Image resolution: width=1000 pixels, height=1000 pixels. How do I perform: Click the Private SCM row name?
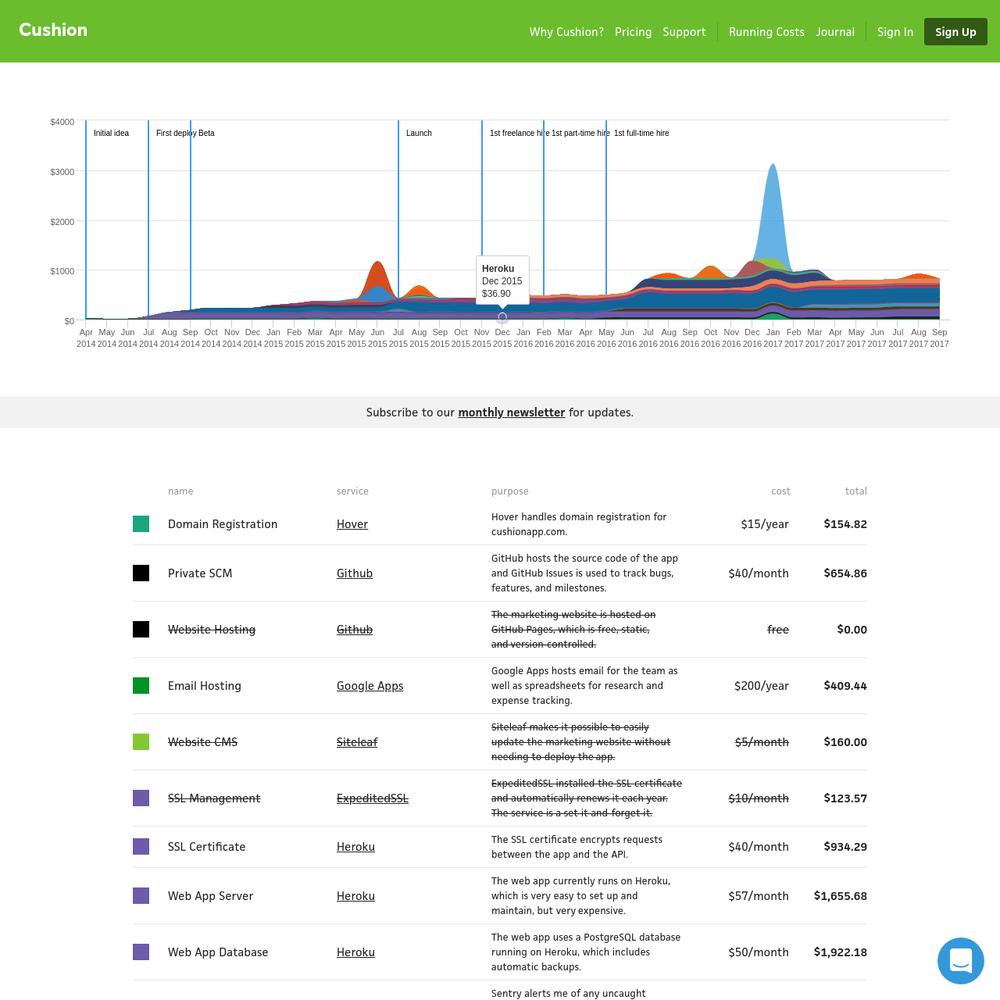(x=200, y=573)
